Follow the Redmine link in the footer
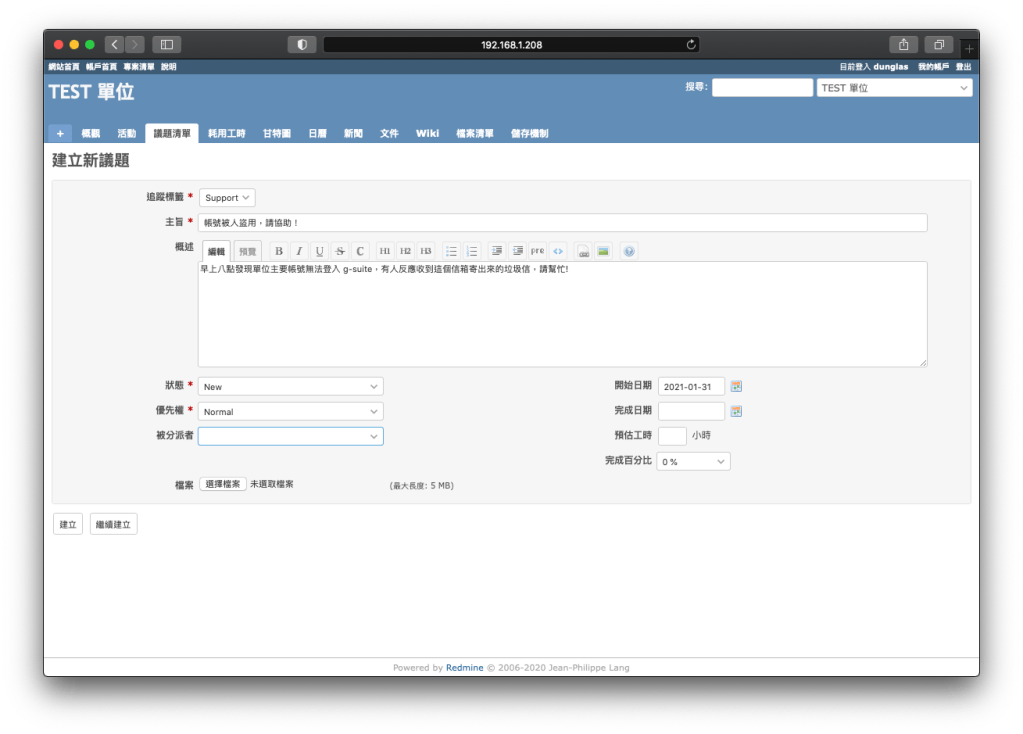This screenshot has width=1023, height=734. point(464,668)
